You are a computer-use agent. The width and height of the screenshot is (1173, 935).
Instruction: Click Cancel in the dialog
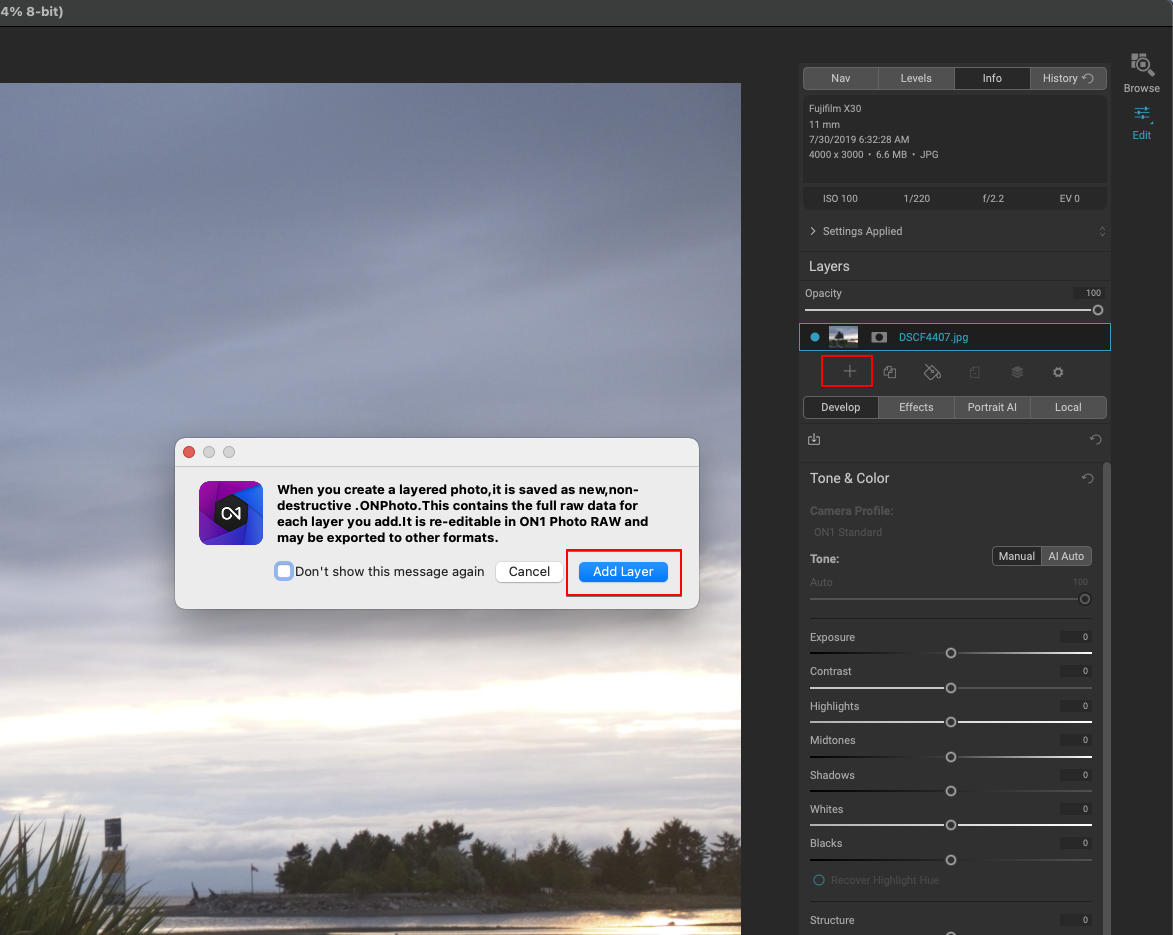coord(529,571)
